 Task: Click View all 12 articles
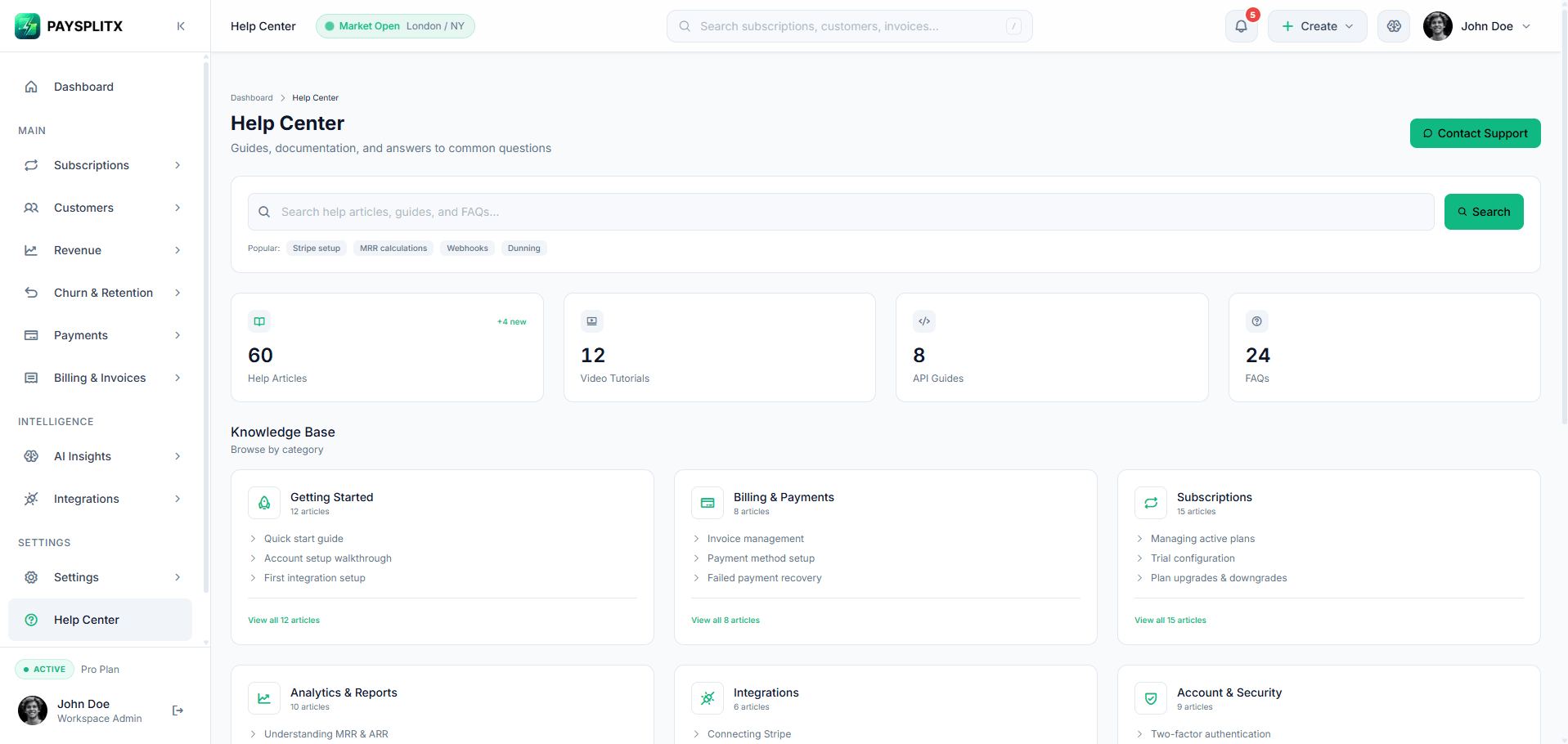coord(284,620)
